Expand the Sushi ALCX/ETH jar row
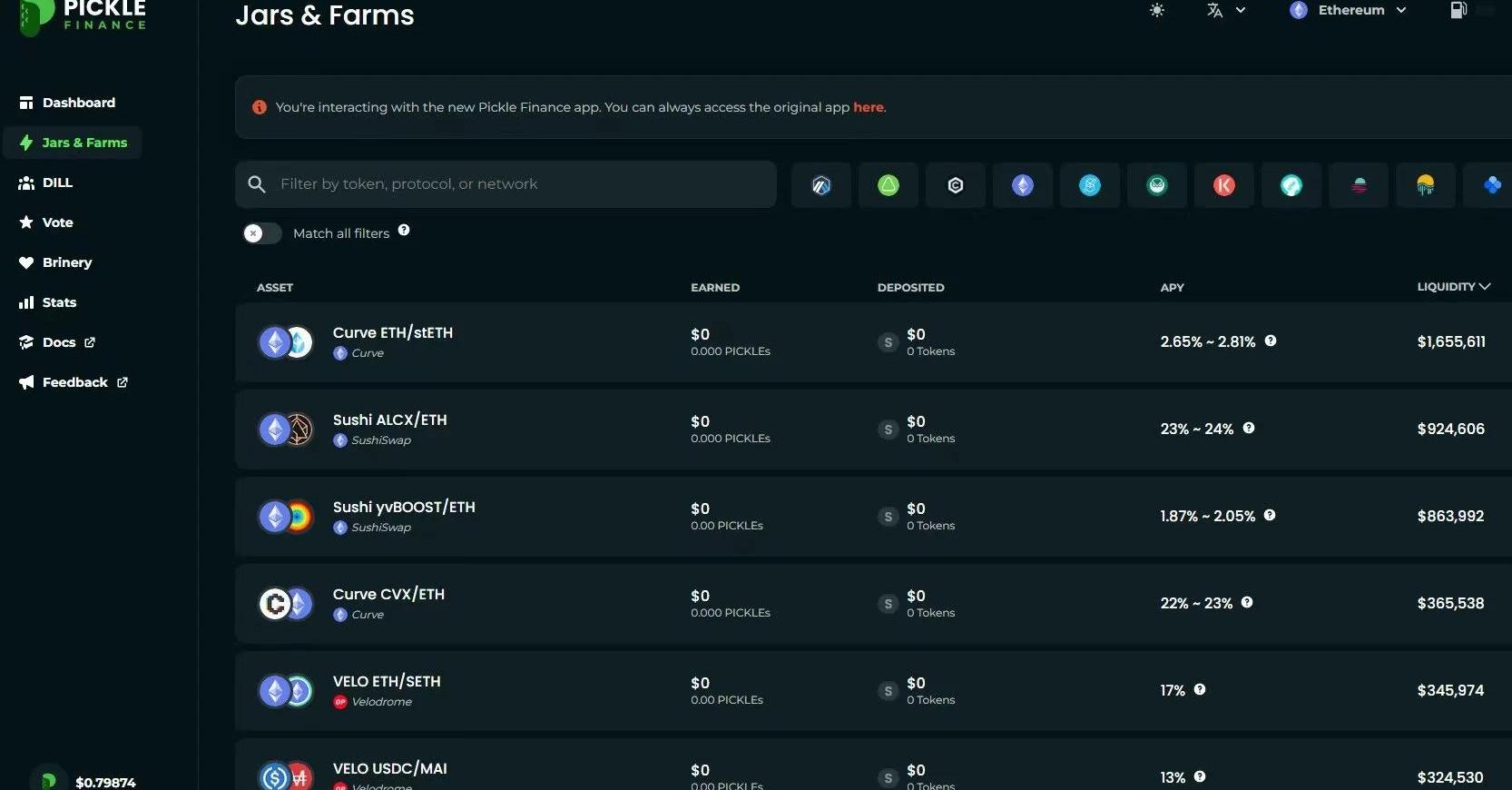 tap(871, 430)
